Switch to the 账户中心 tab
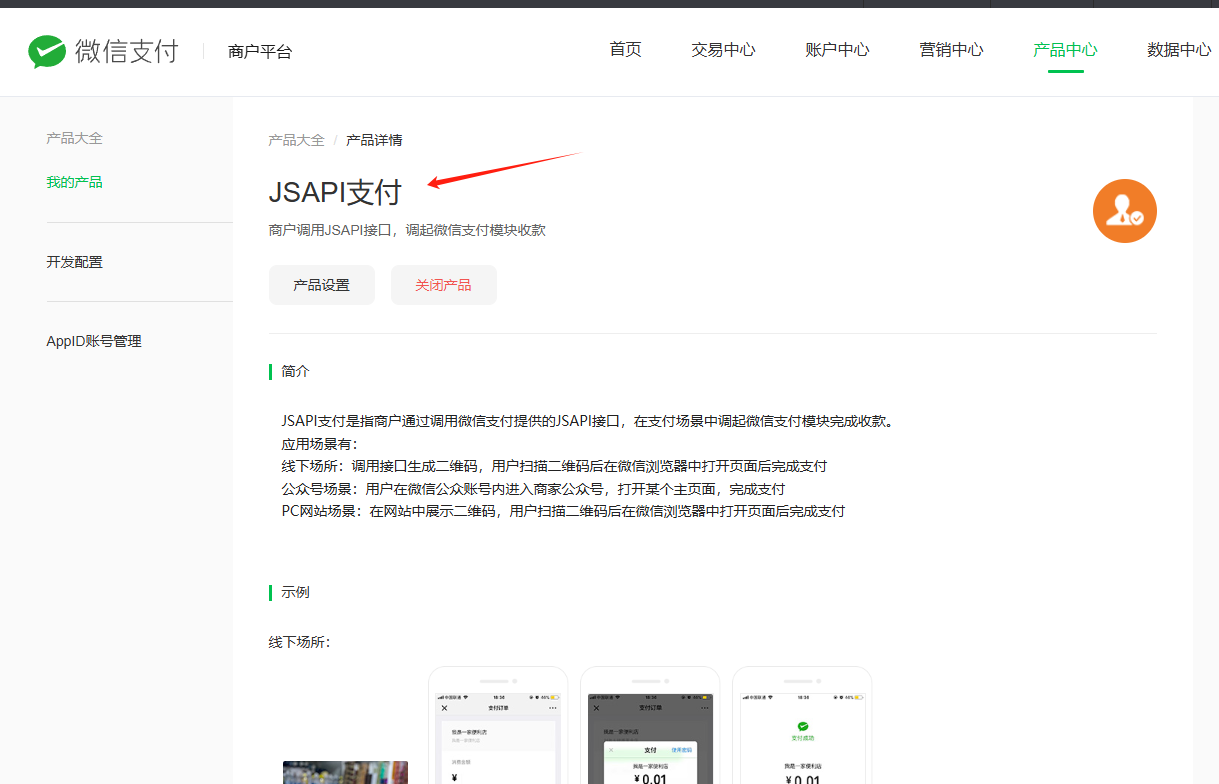Screen dimensions: 1219x784 [x=837, y=50]
